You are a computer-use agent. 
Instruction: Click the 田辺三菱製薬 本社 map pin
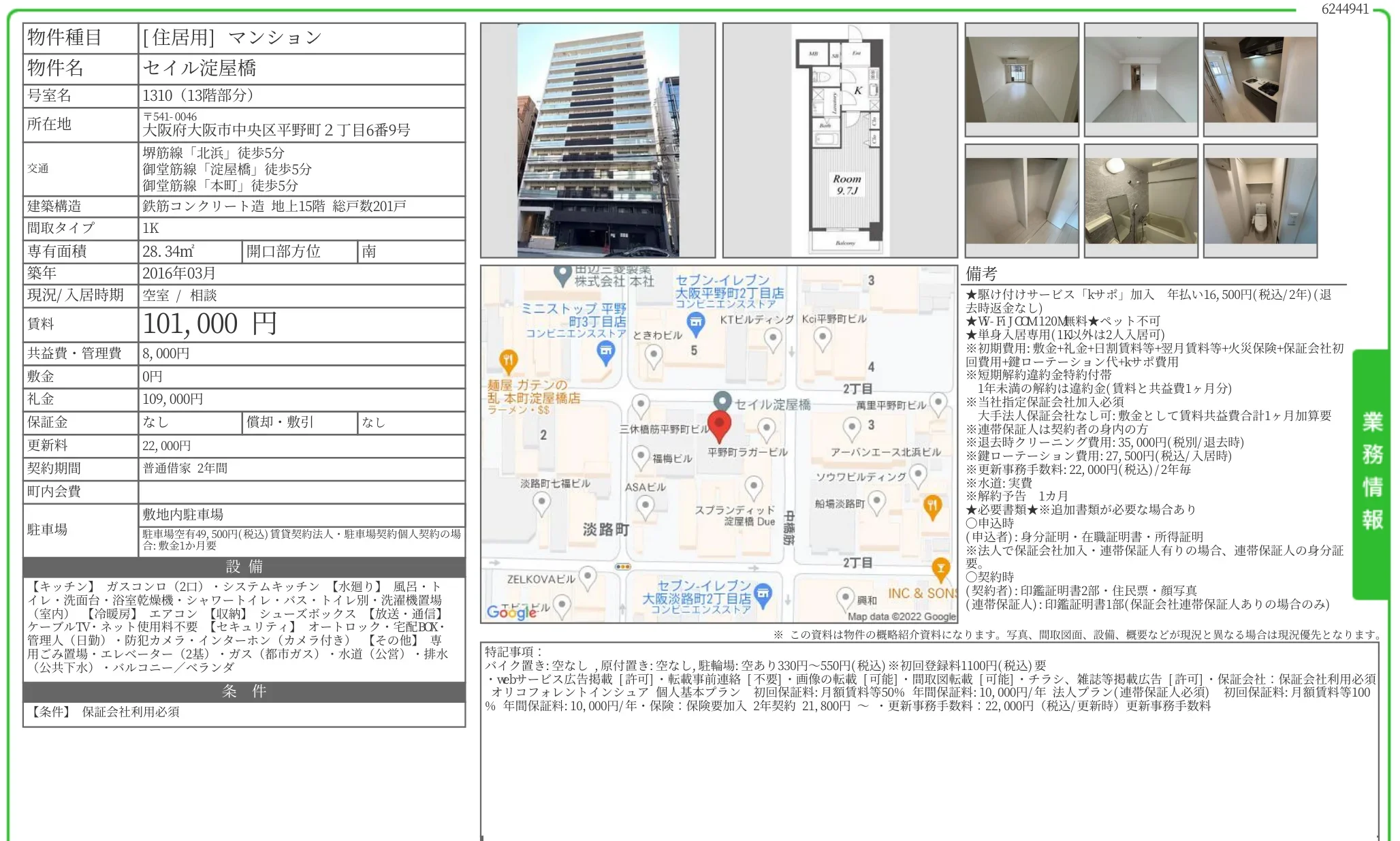click(x=562, y=274)
